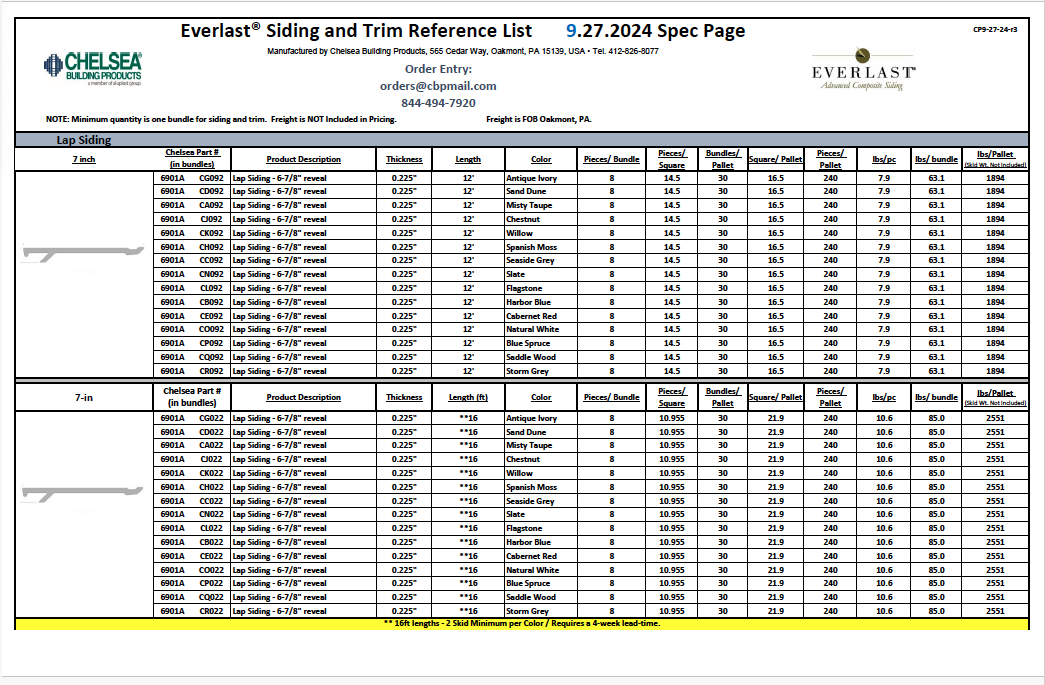Select "Harbor Blue" in the CB092 row

point(528,303)
